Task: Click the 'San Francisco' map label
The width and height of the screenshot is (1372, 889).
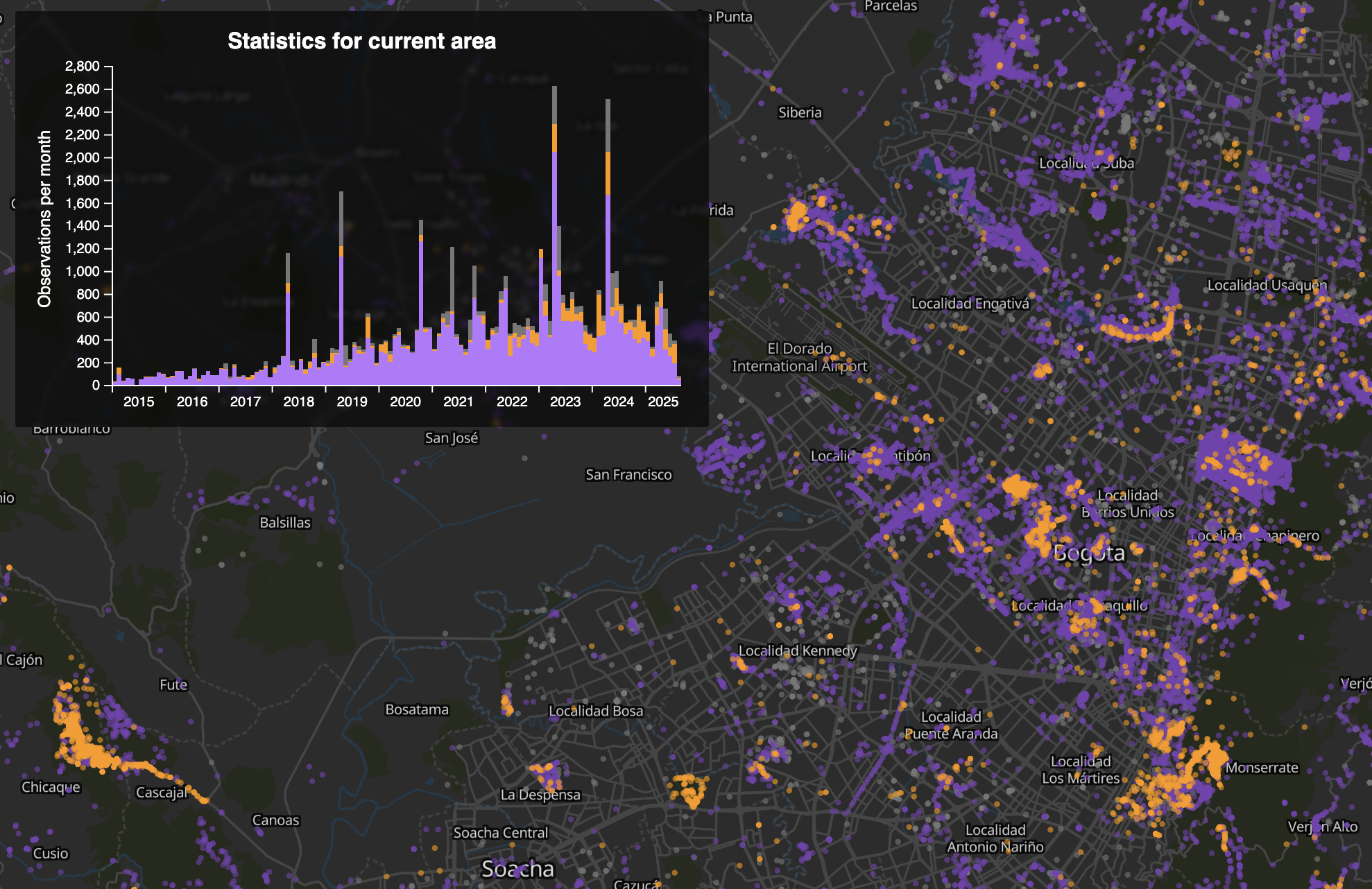Action: [628, 474]
